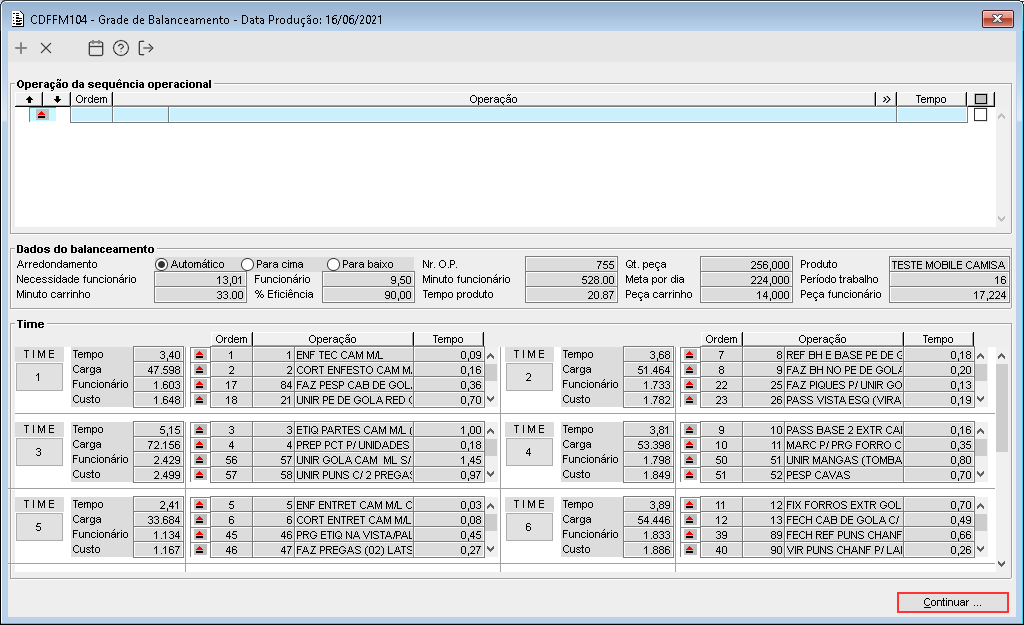Click the red eject icon beside PESP CAVAS

(x=690, y=475)
